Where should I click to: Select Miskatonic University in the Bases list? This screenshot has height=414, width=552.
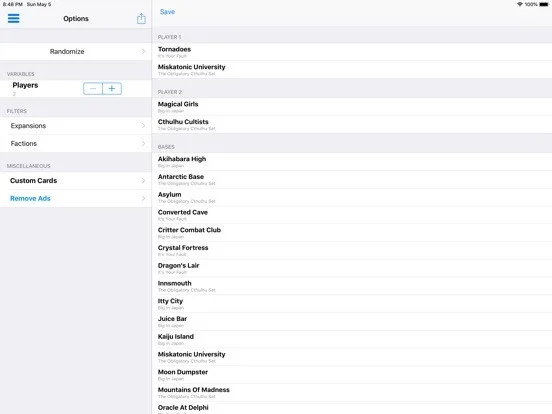click(352, 357)
